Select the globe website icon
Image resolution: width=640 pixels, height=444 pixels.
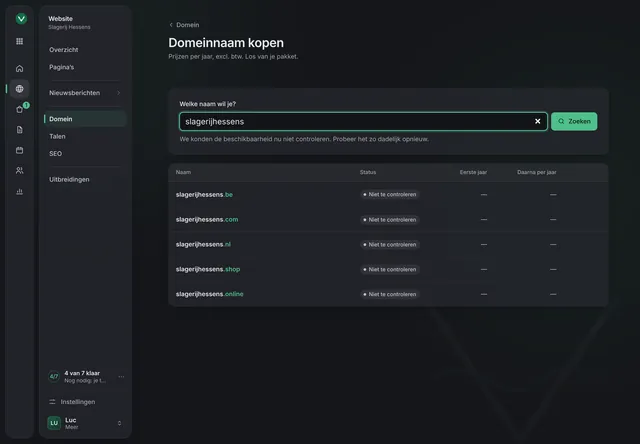pyautogui.click(x=19, y=89)
